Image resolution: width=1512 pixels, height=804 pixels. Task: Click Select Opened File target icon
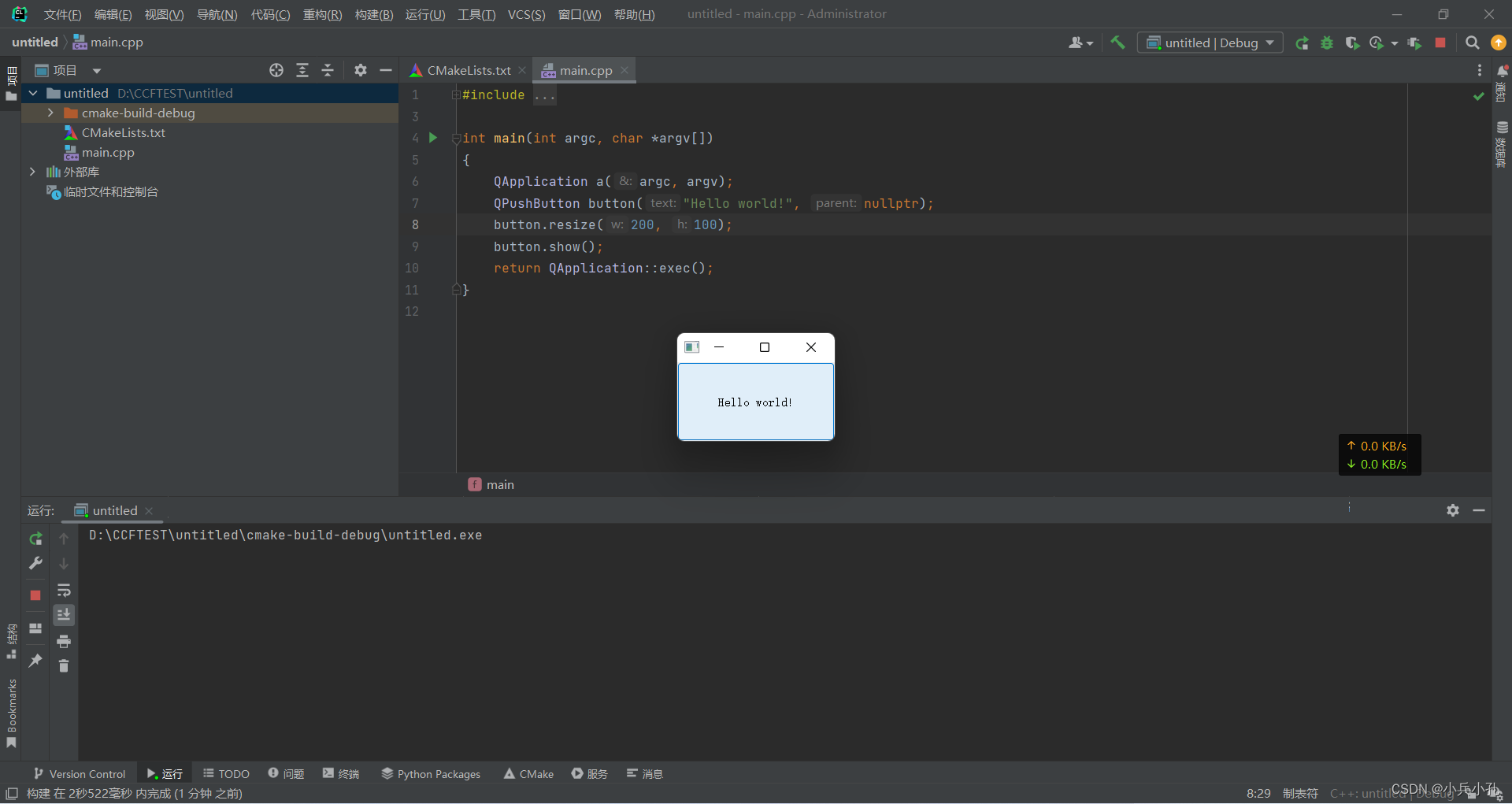(x=276, y=71)
